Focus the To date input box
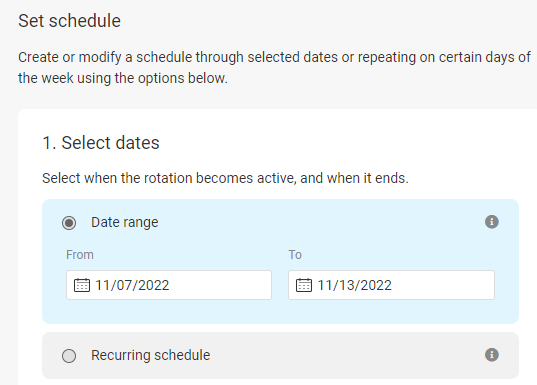The width and height of the screenshot is (537, 385). [x=391, y=285]
